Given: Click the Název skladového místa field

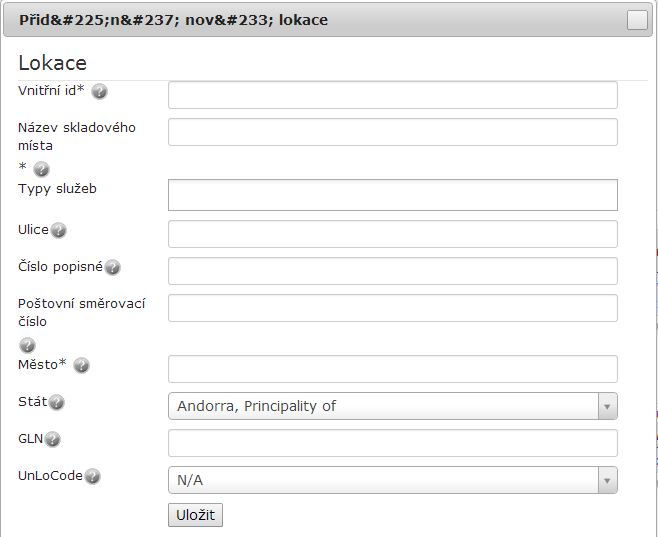Looking at the screenshot, I should coord(393,132).
